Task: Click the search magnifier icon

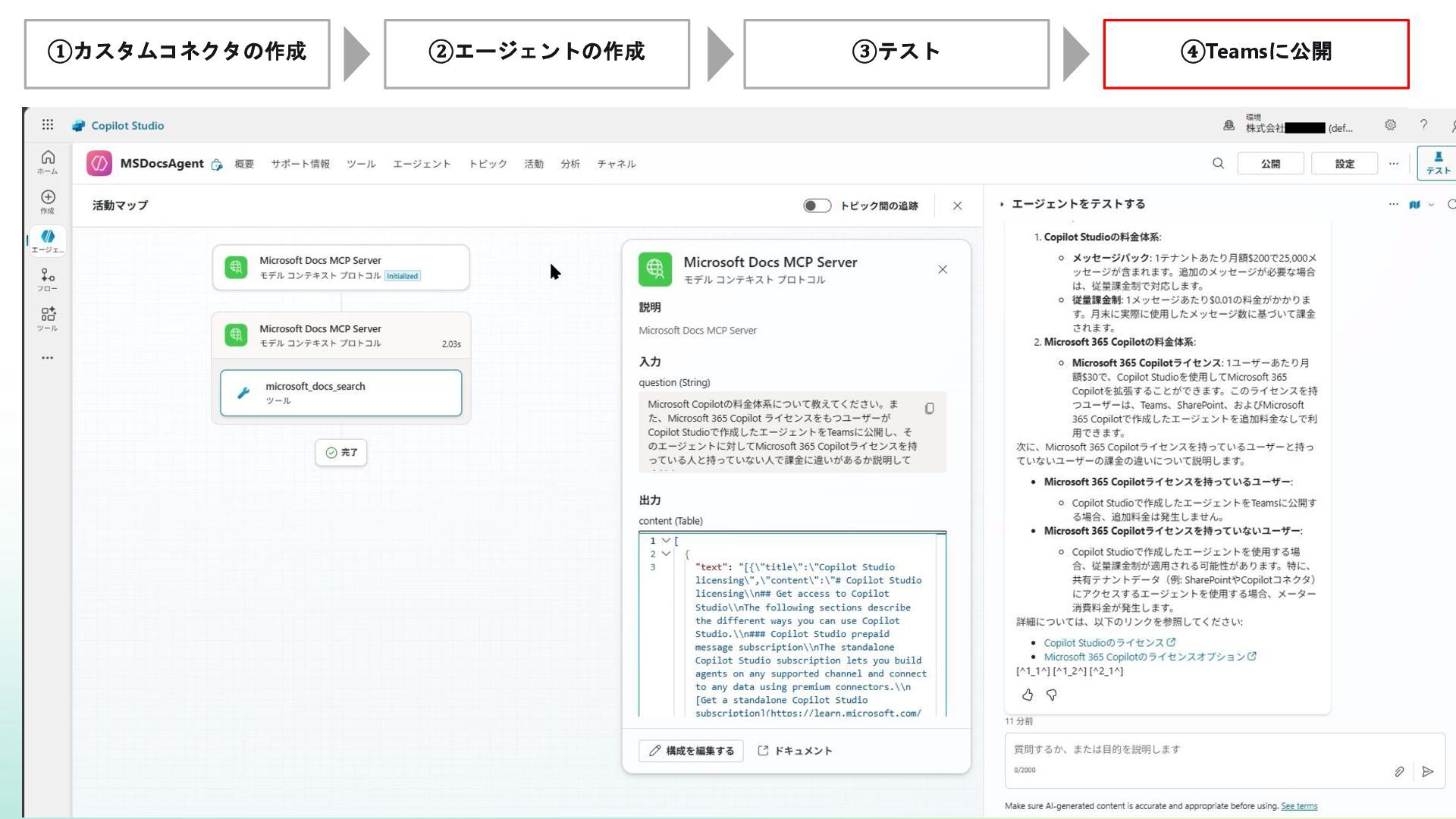Action: click(1218, 163)
